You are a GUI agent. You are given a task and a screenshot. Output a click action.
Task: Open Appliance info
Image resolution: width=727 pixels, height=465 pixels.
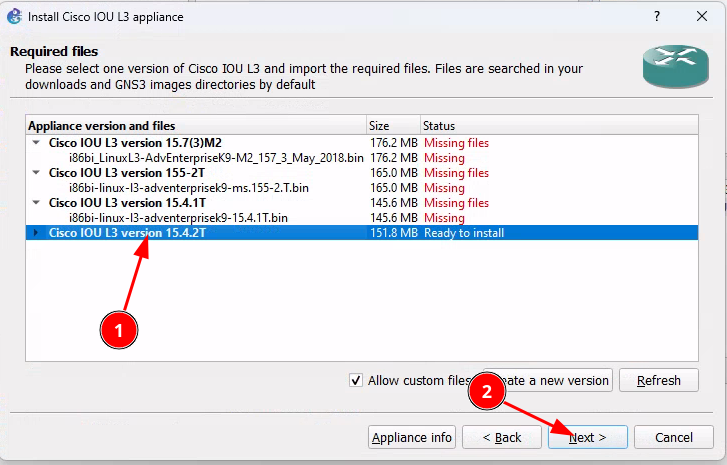pos(412,437)
